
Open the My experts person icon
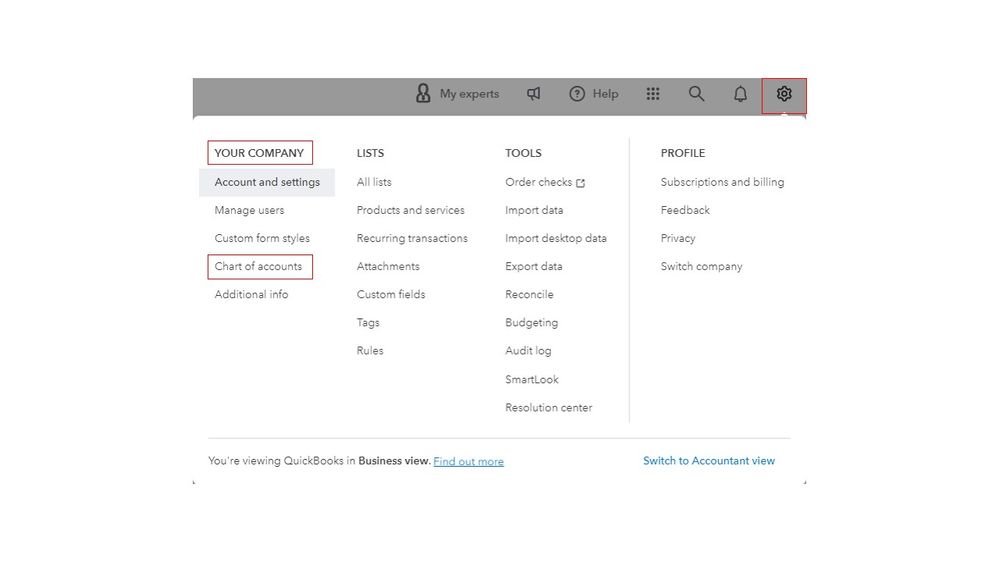(x=423, y=94)
